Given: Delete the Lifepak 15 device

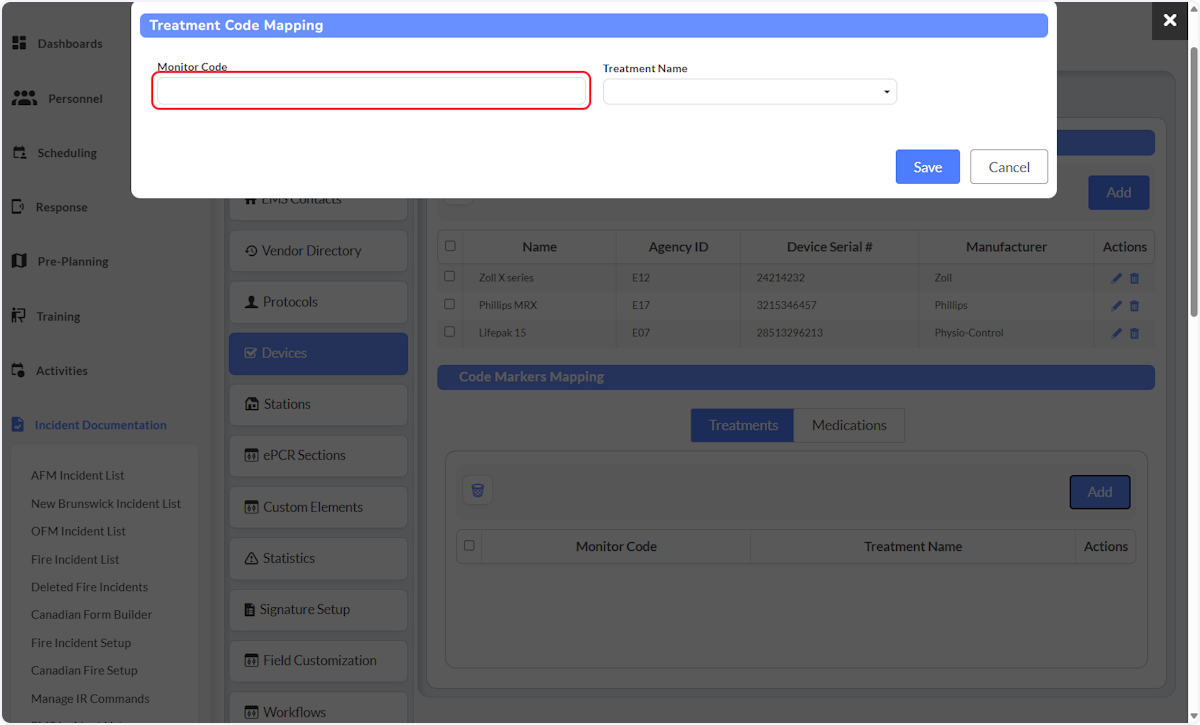Looking at the screenshot, I should point(1134,333).
